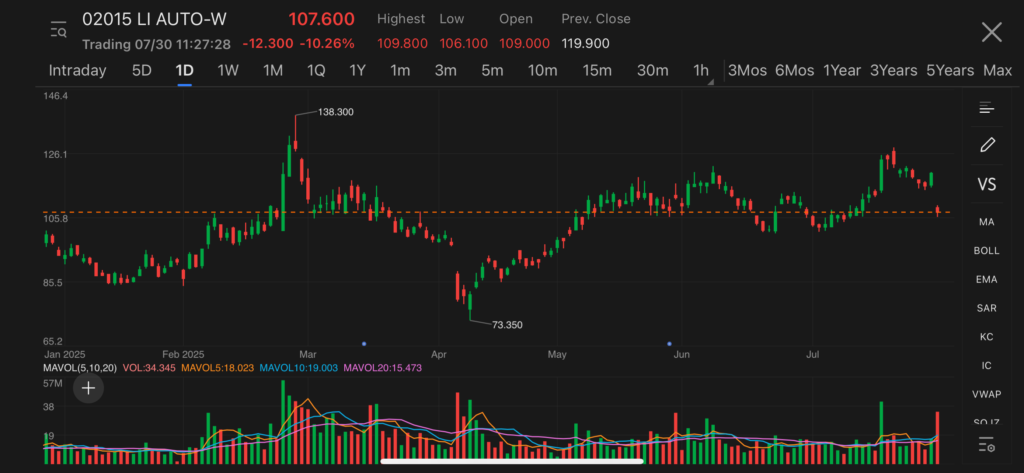Close the chart view
The width and height of the screenshot is (1024, 473).
tap(991, 31)
